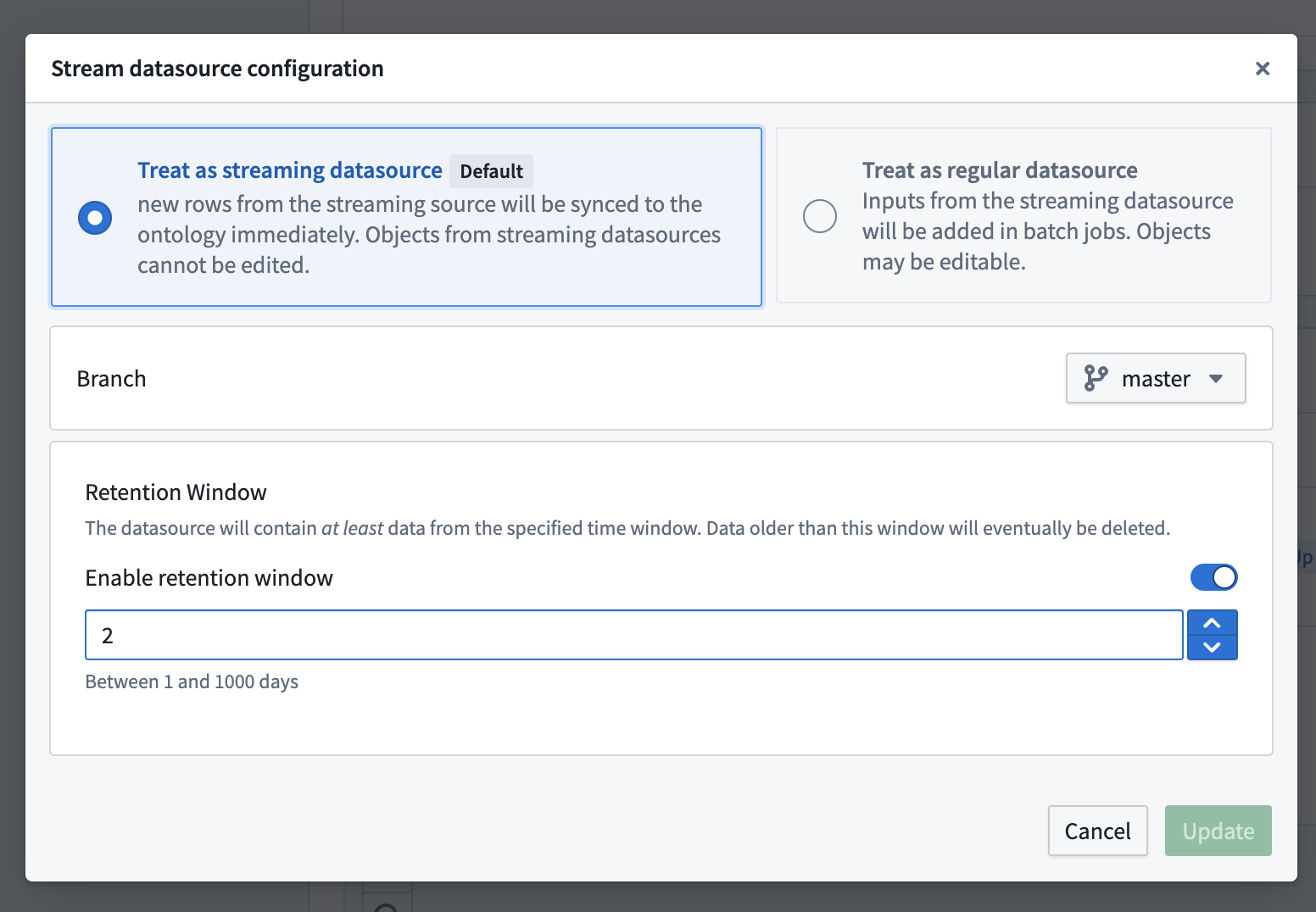Viewport: 1316px width, 912px height.
Task: Select Treat as streaming datasource radio button
Action: coord(95,218)
